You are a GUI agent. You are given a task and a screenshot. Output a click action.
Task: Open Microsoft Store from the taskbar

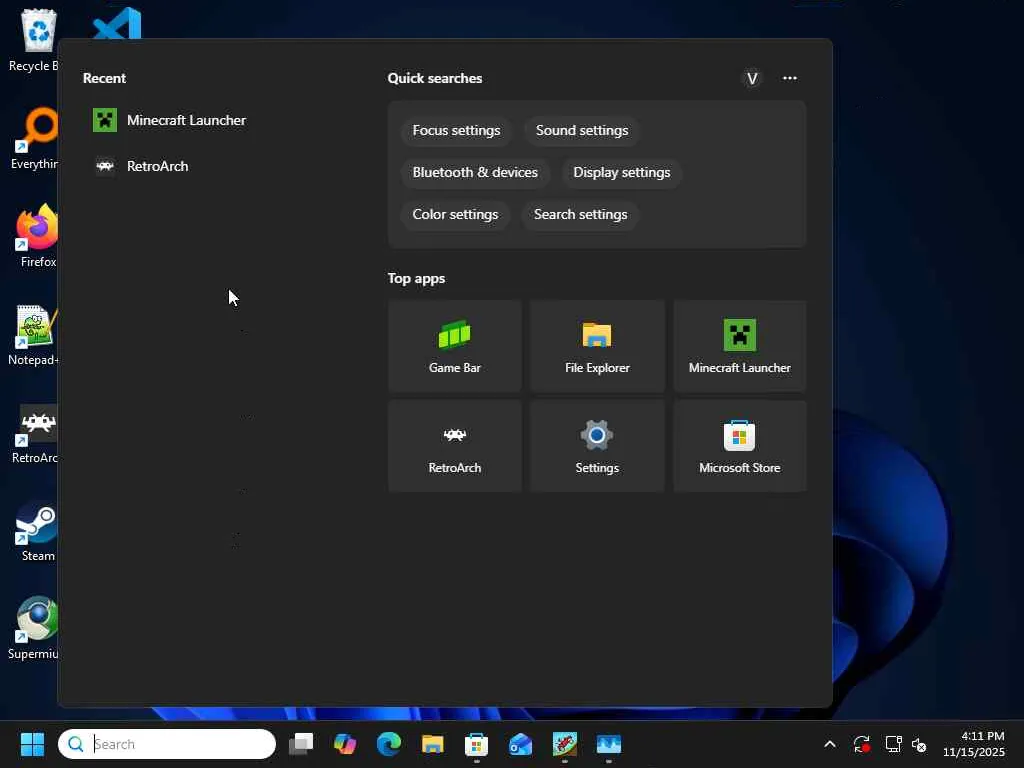click(476, 744)
